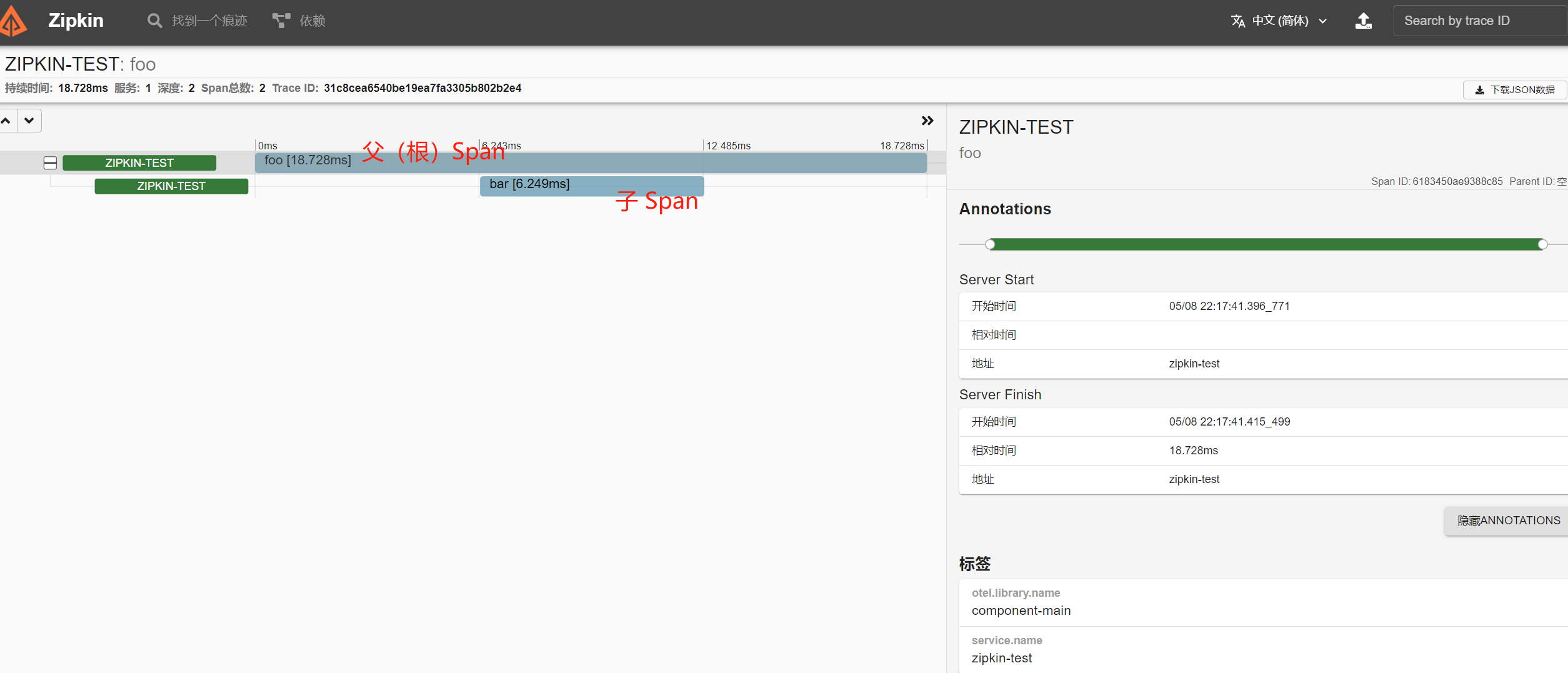Click the Server Start address zipkin-test
The image size is (1568, 673).
[1194, 364]
